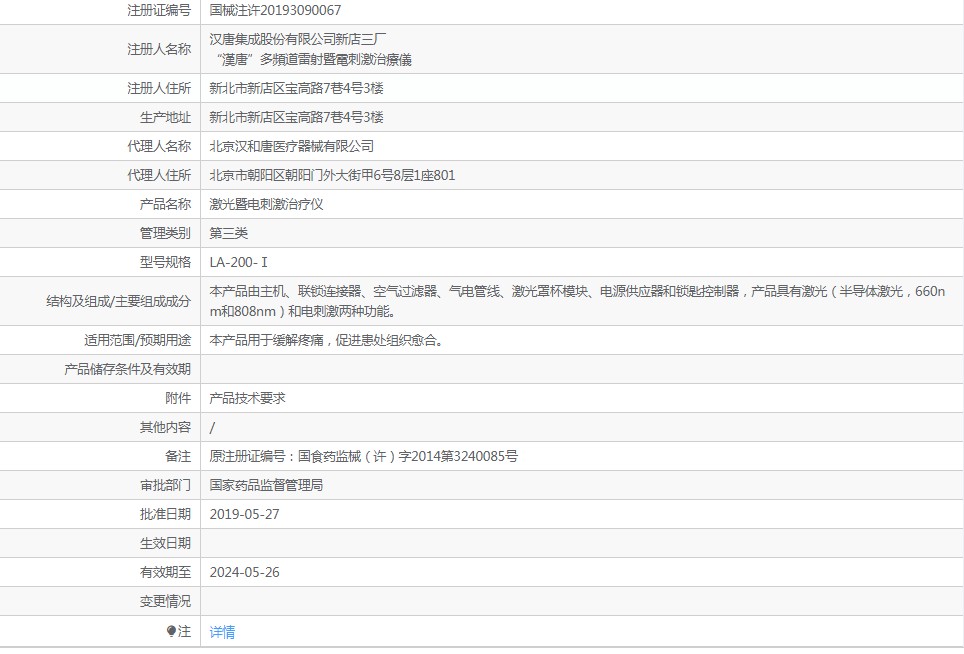Select agent address 北京市朝阳区朝阳门外大街甲6号8层1座801
The image size is (964, 654).
click(x=333, y=175)
